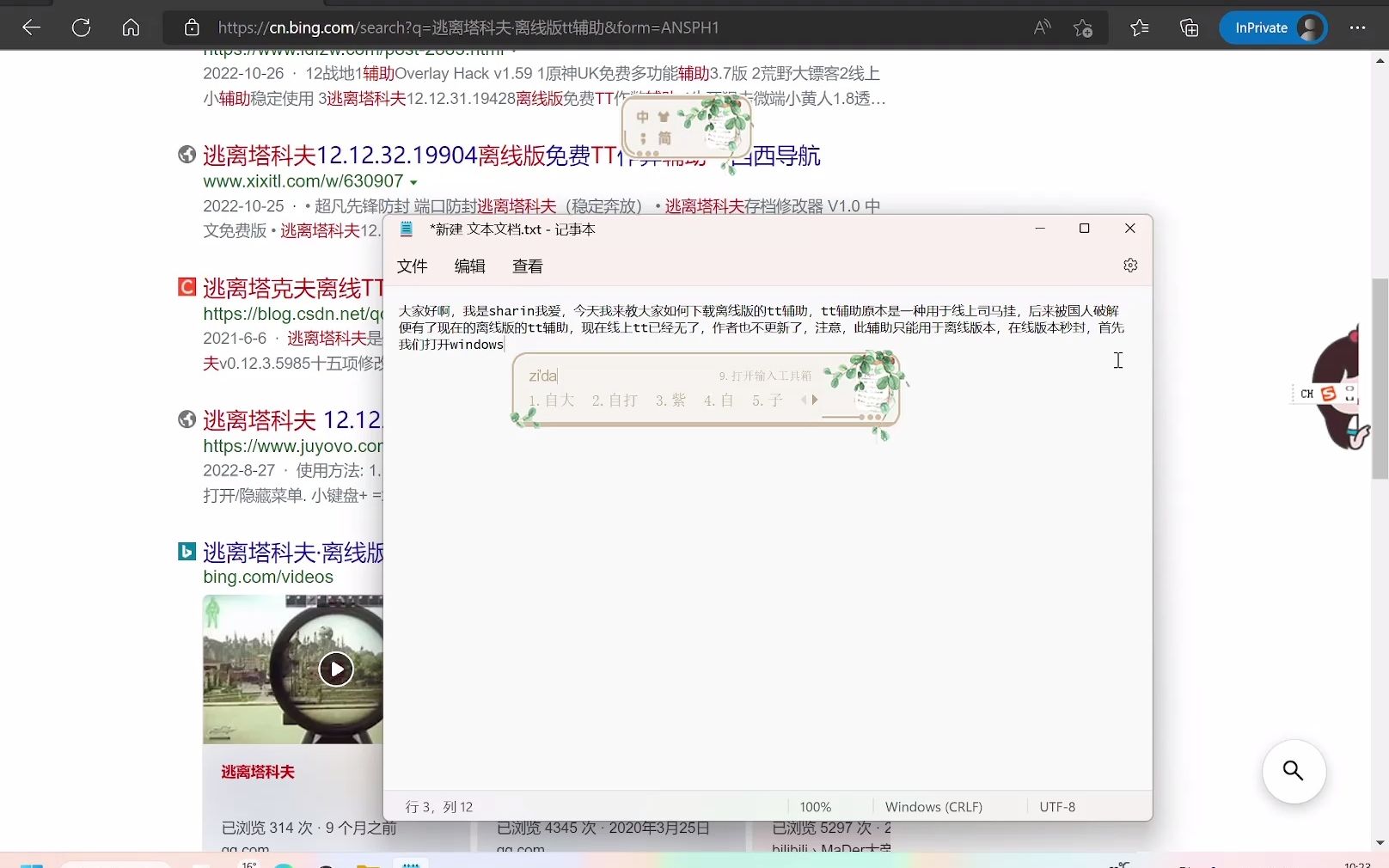Open 逃离塔科夫·离线版 videos heading
Image resolution: width=1389 pixels, height=868 pixels.
point(293,553)
